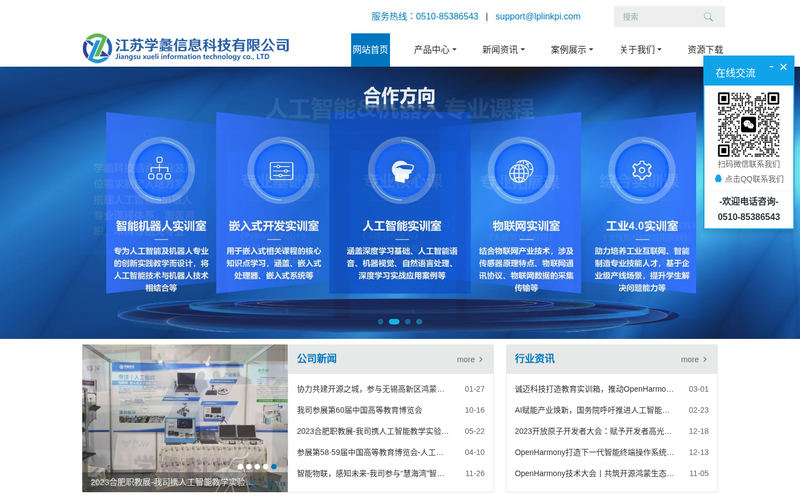This screenshot has height=500, width=800.
Task: Expand the 产品中心 dropdown menu
Action: pos(435,49)
